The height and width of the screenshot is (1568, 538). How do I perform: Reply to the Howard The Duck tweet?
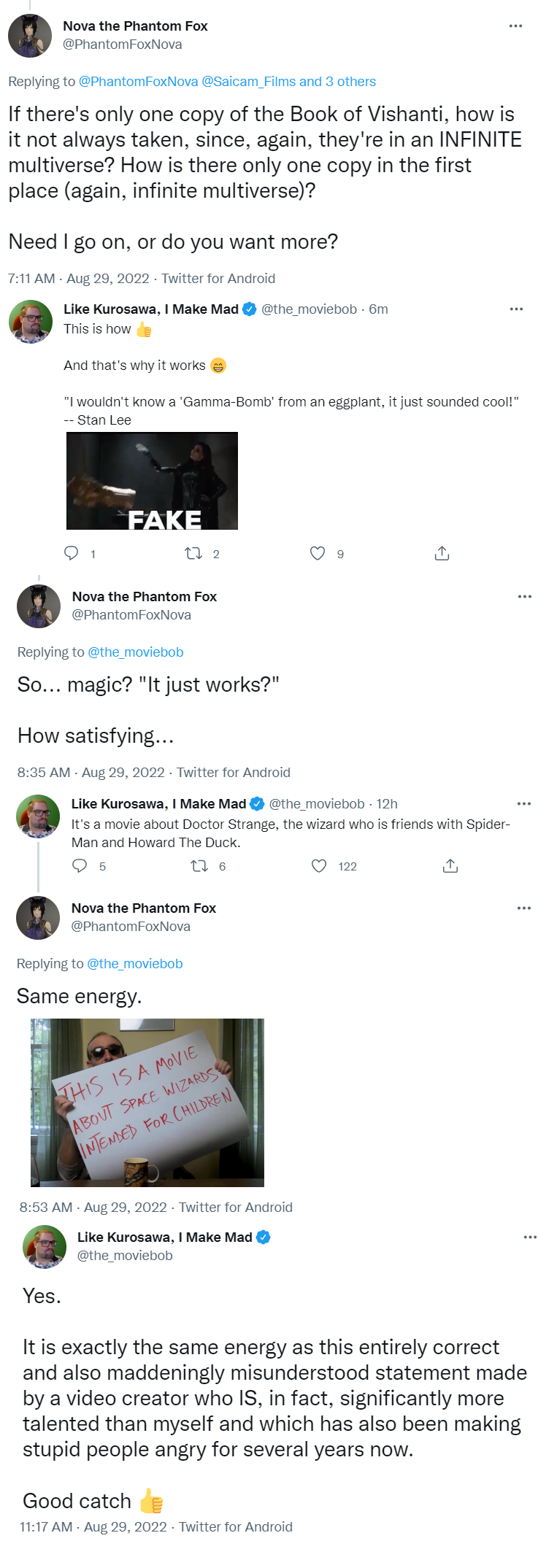click(x=80, y=866)
